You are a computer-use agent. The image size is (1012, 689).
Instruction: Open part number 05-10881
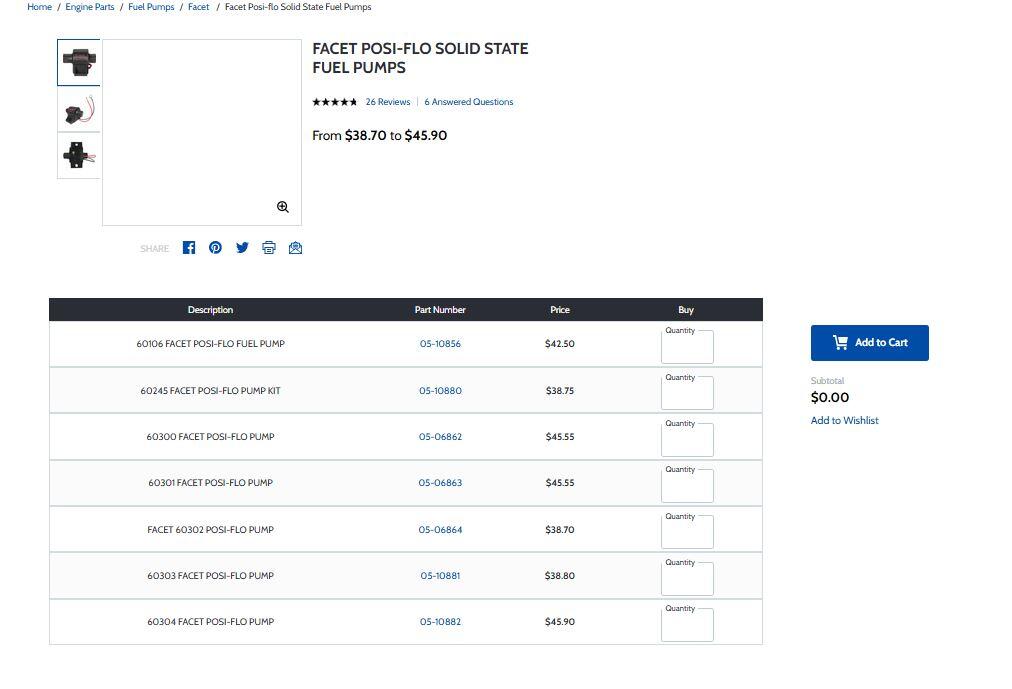coord(440,575)
